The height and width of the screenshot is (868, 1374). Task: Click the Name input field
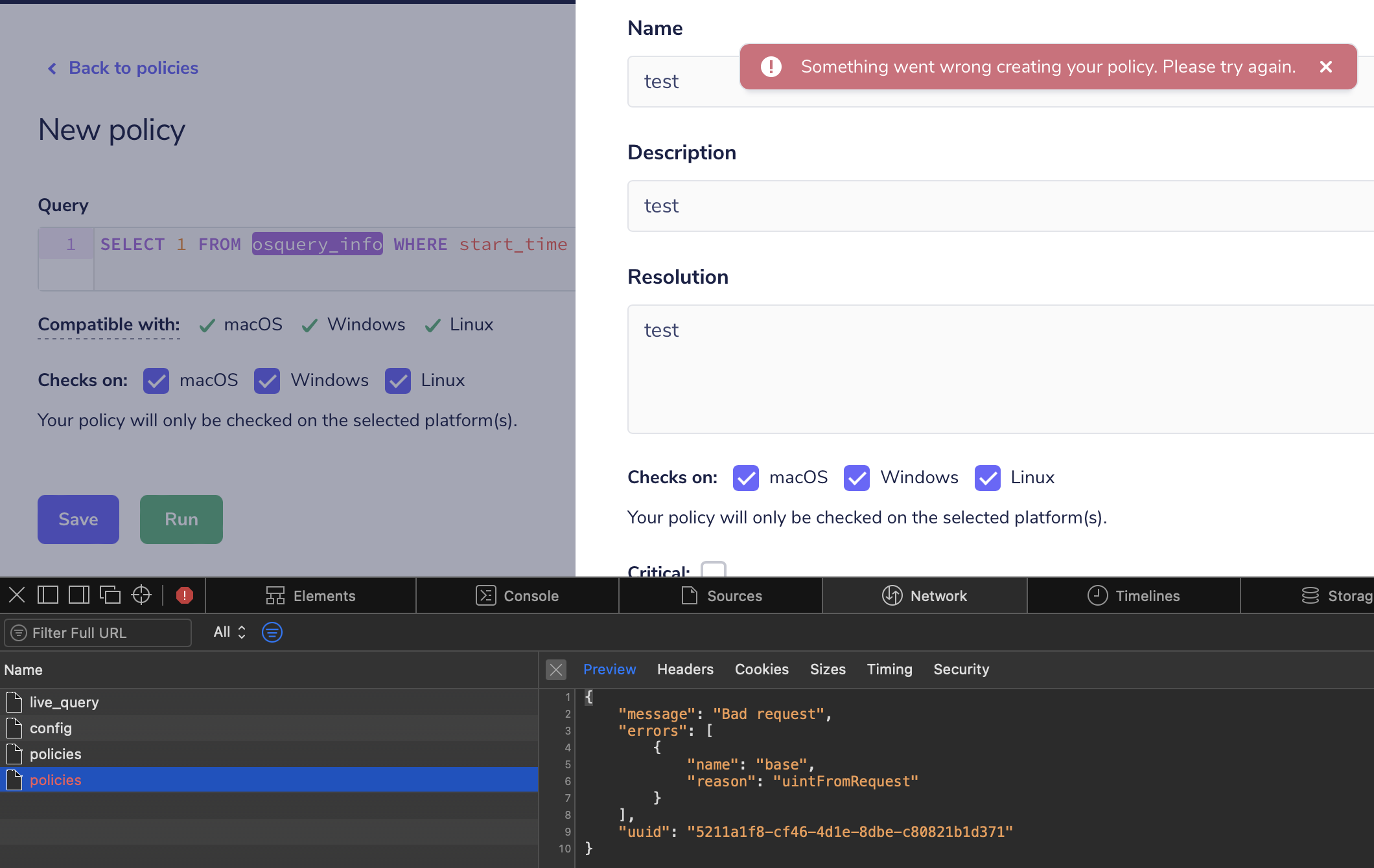click(x=1001, y=82)
